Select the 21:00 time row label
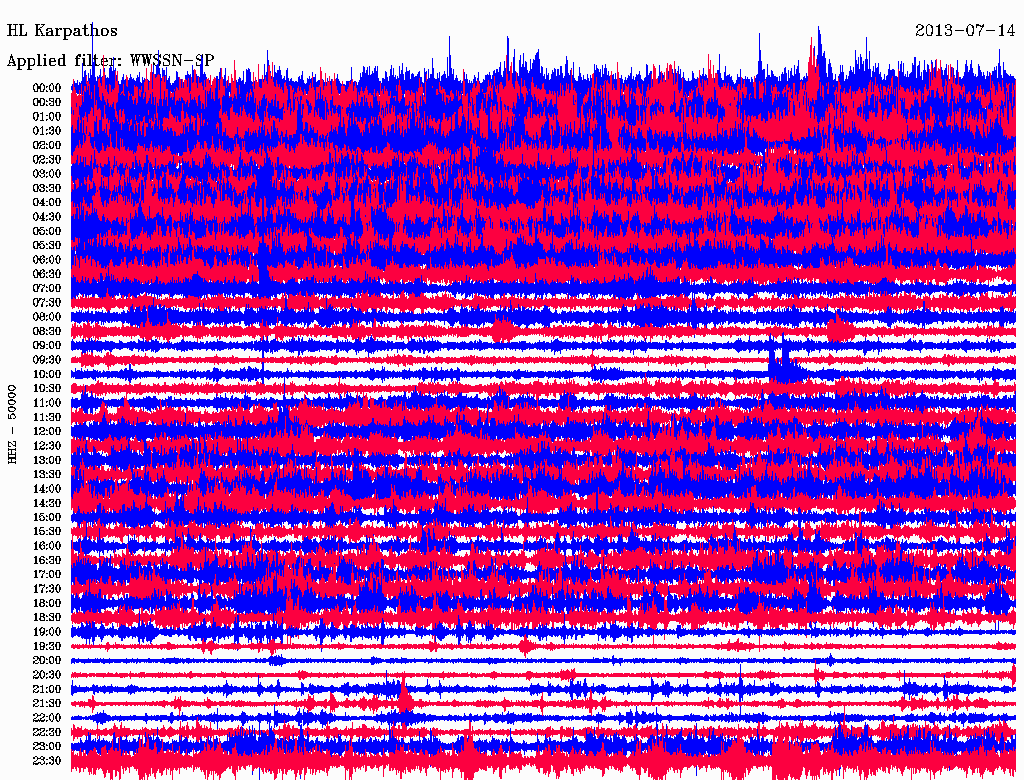The image size is (1024, 780). [47, 690]
